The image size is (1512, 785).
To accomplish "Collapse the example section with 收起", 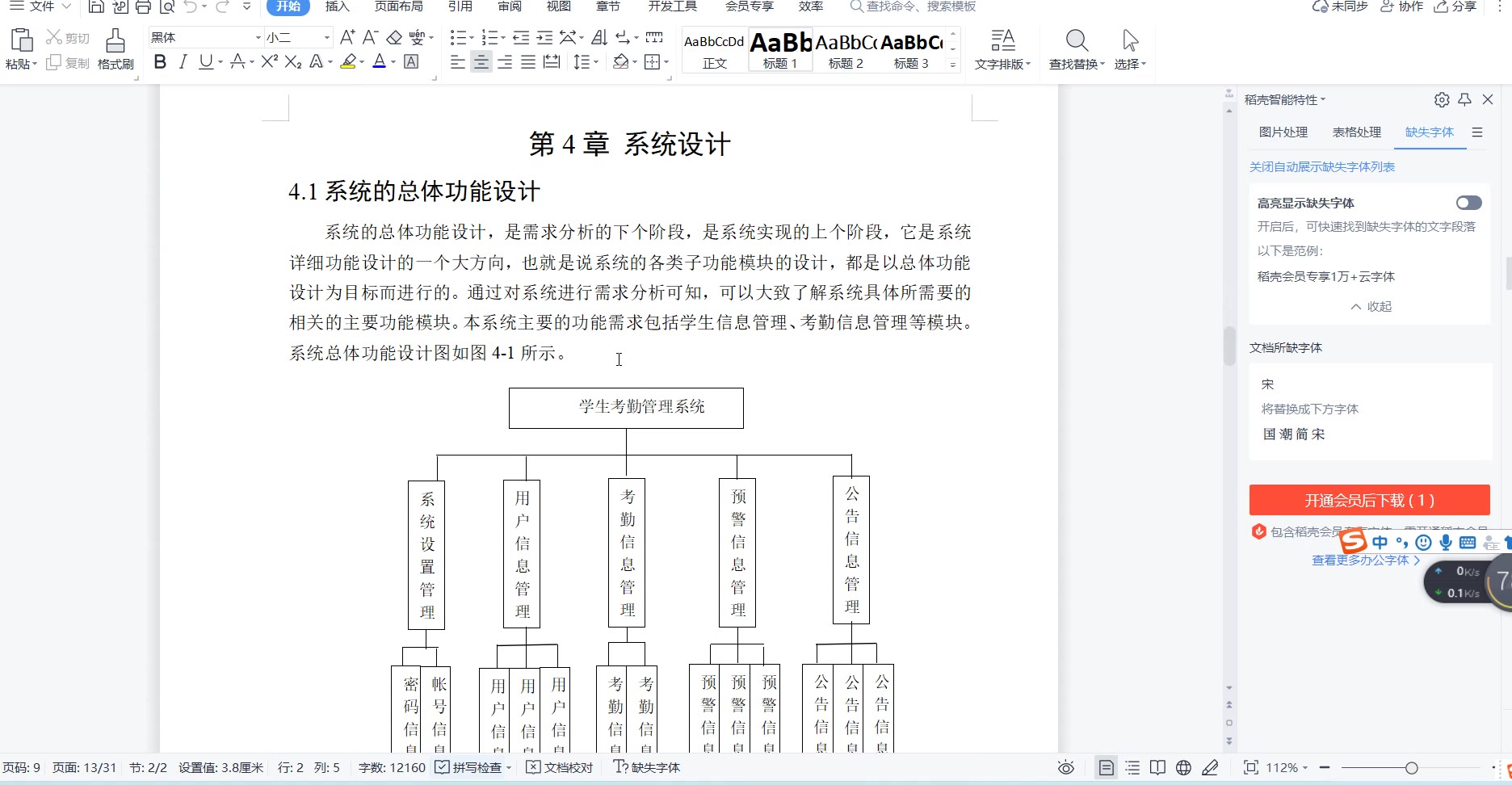I will (x=1371, y=307).
